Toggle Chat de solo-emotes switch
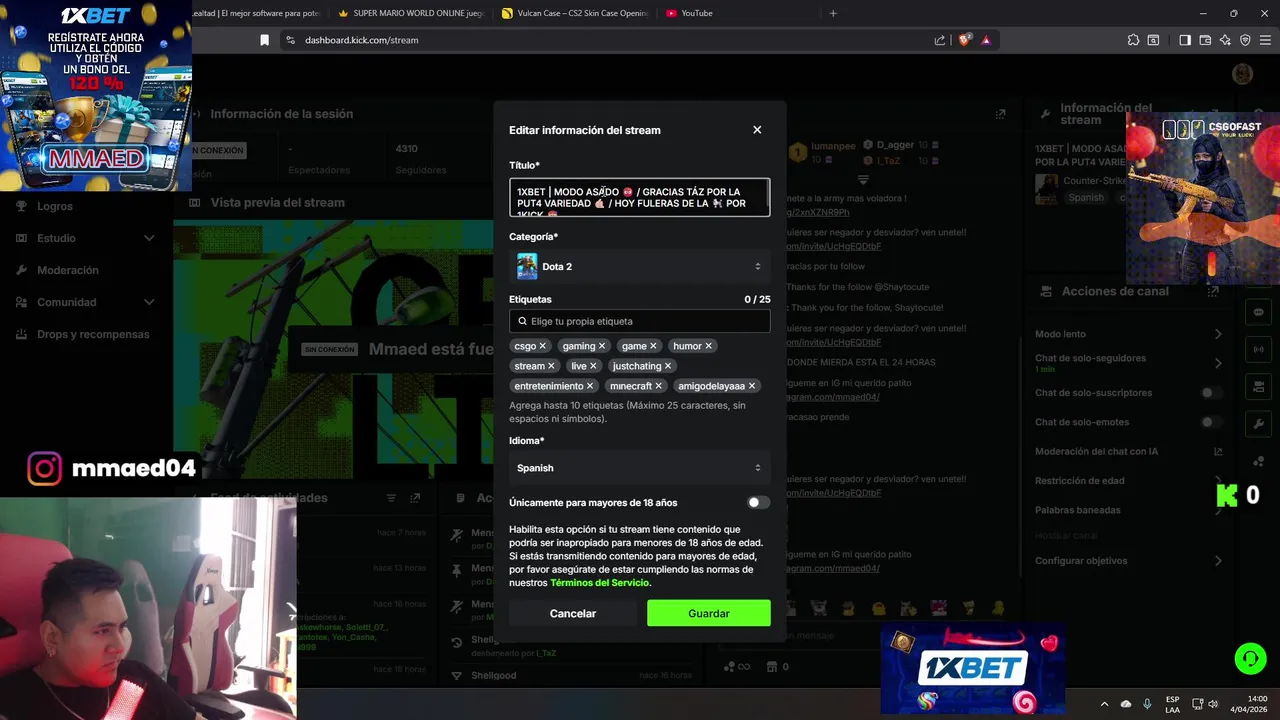The width and height of the screenshot is (1280, 720). click(x=1211, y=422)
